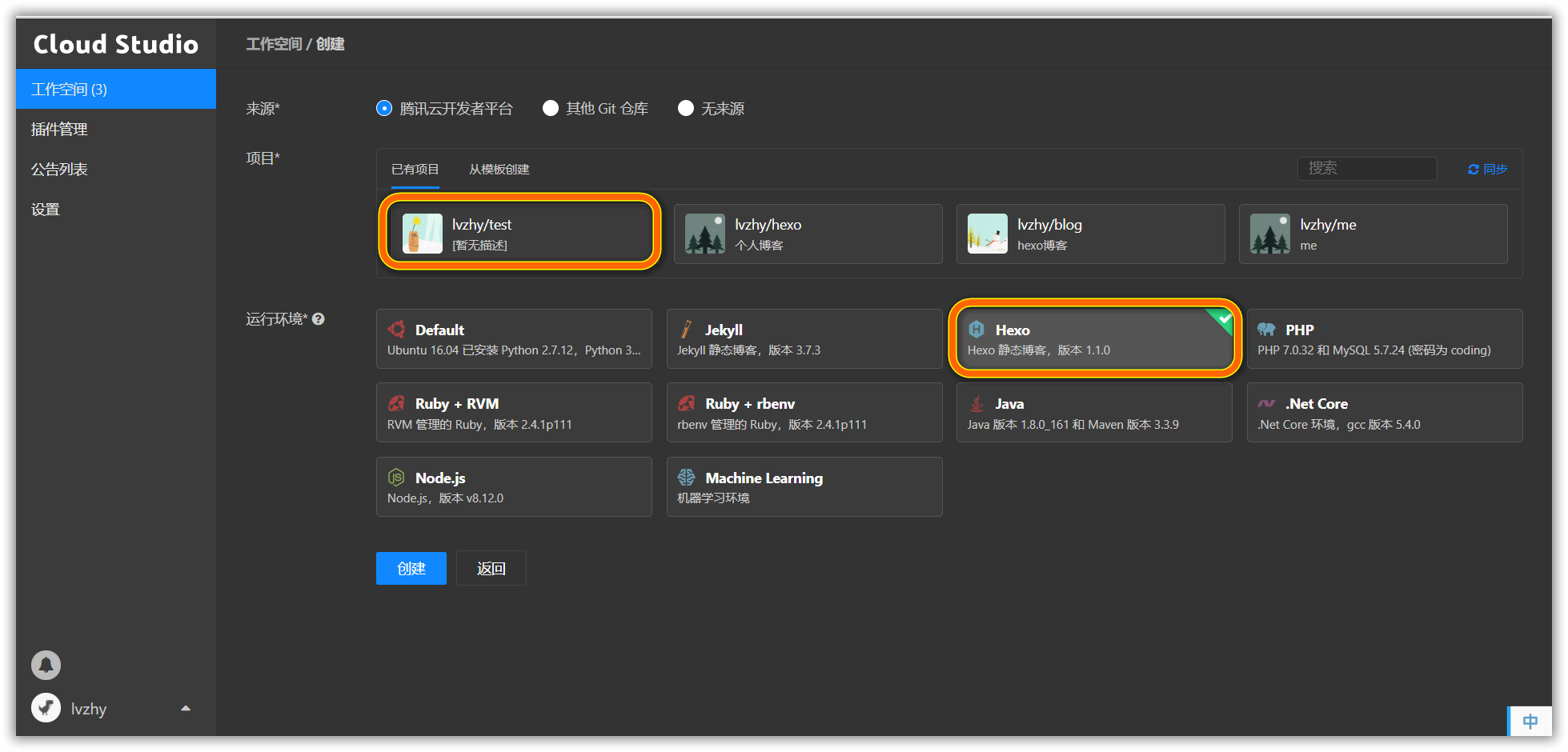Select the Jekyll environment title
Image resolution: width=1568 pixels, height=752 pixels.
(724, 330)
